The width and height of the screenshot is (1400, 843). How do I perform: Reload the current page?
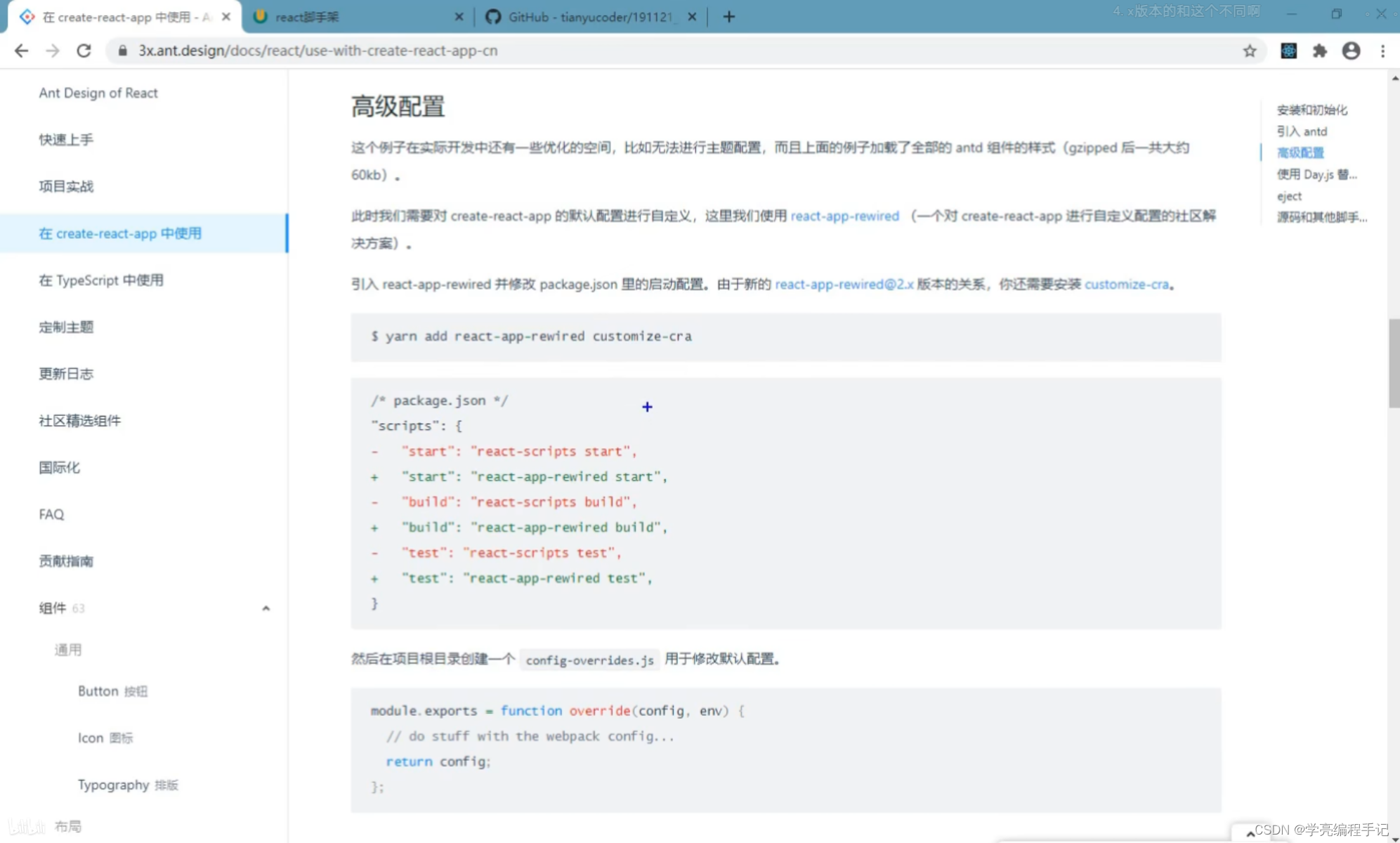(84, 51)
